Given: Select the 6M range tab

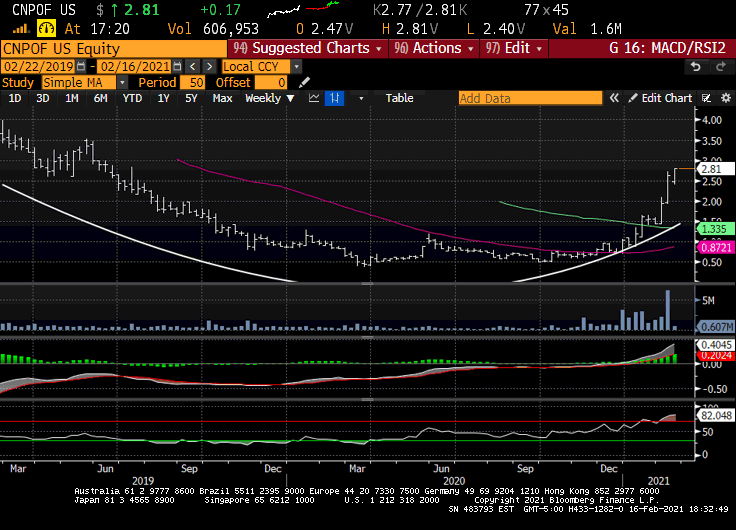Looking at the screenshot, I should [100, 98].
